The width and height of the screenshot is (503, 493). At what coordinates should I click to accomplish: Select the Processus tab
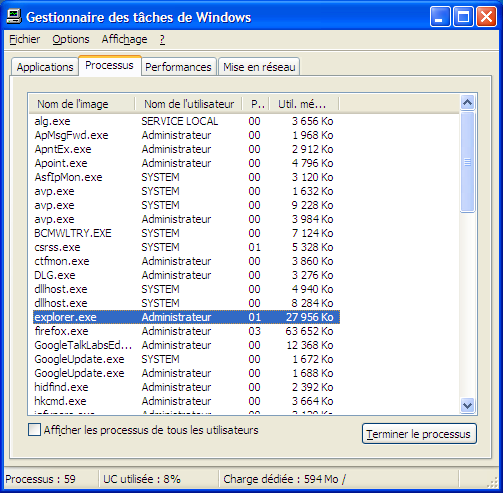tap(109, 65)
